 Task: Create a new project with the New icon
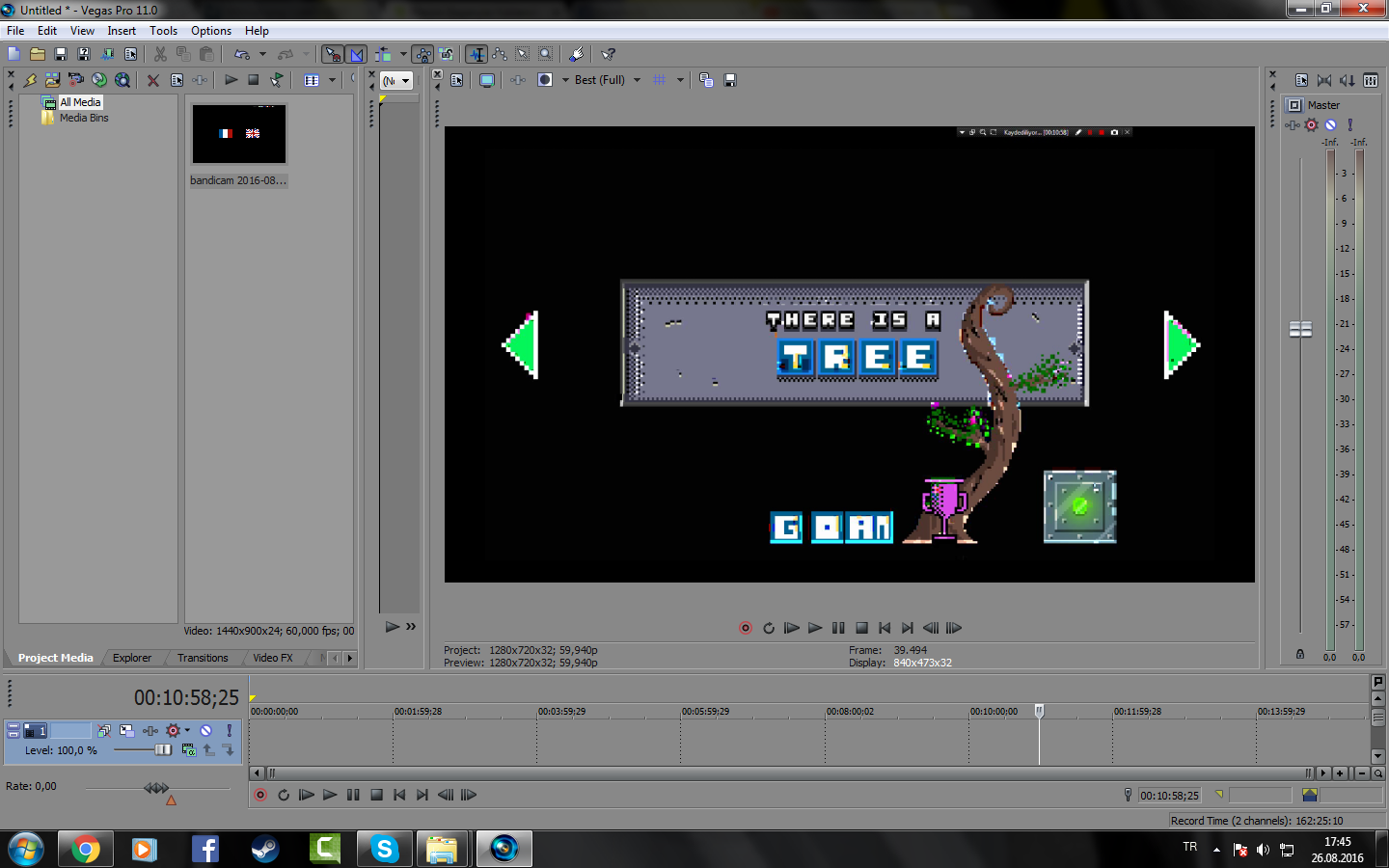point(14,55)
